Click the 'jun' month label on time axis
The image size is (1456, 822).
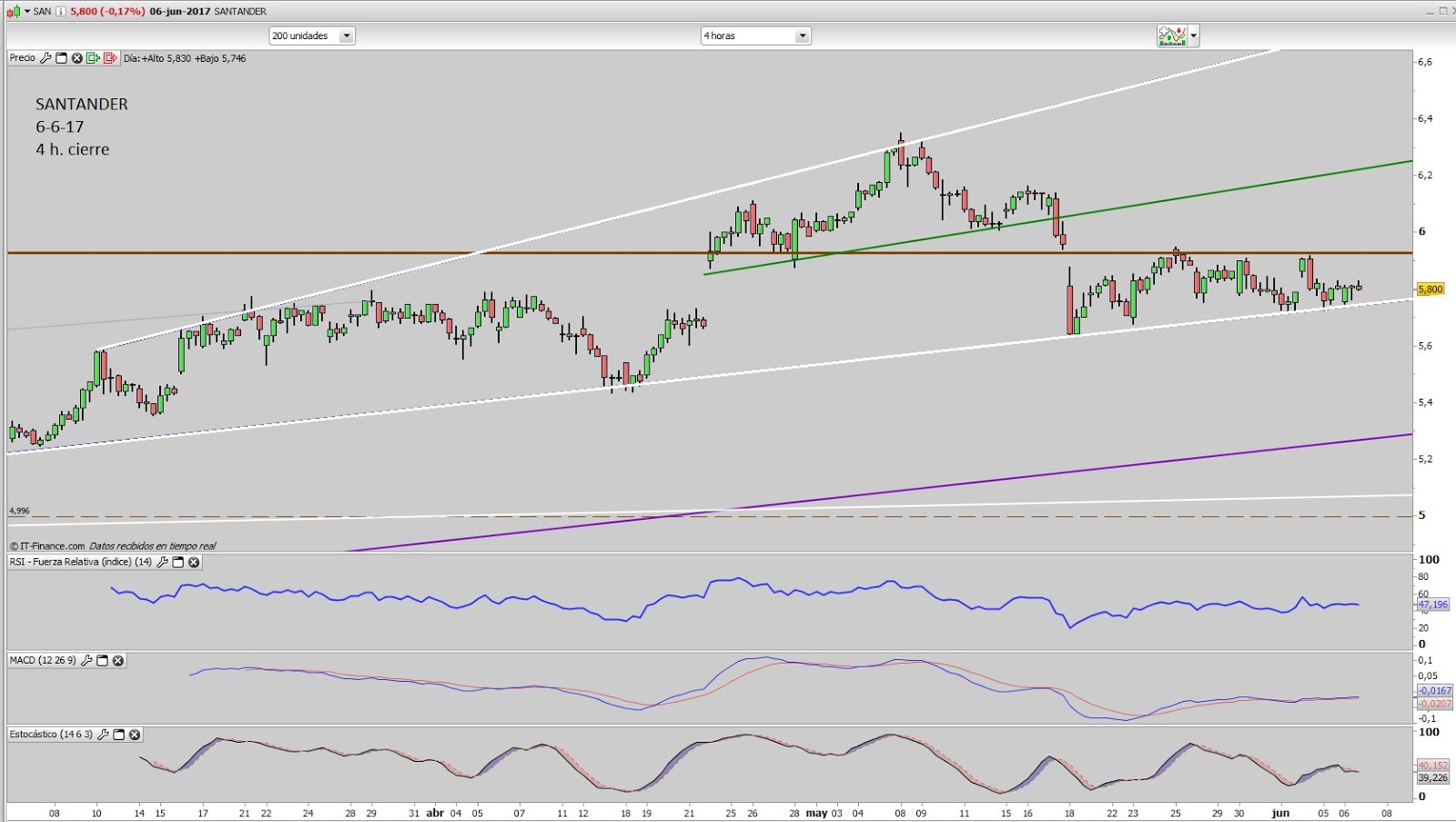point(1280,813)
